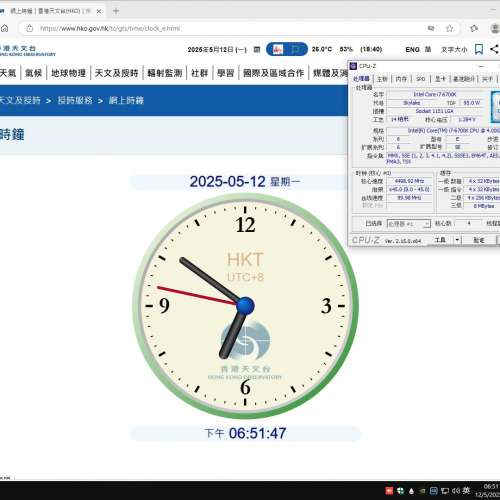Open network icon in system tray
This screenshot has width=500, height=500.
coord(445,491)
